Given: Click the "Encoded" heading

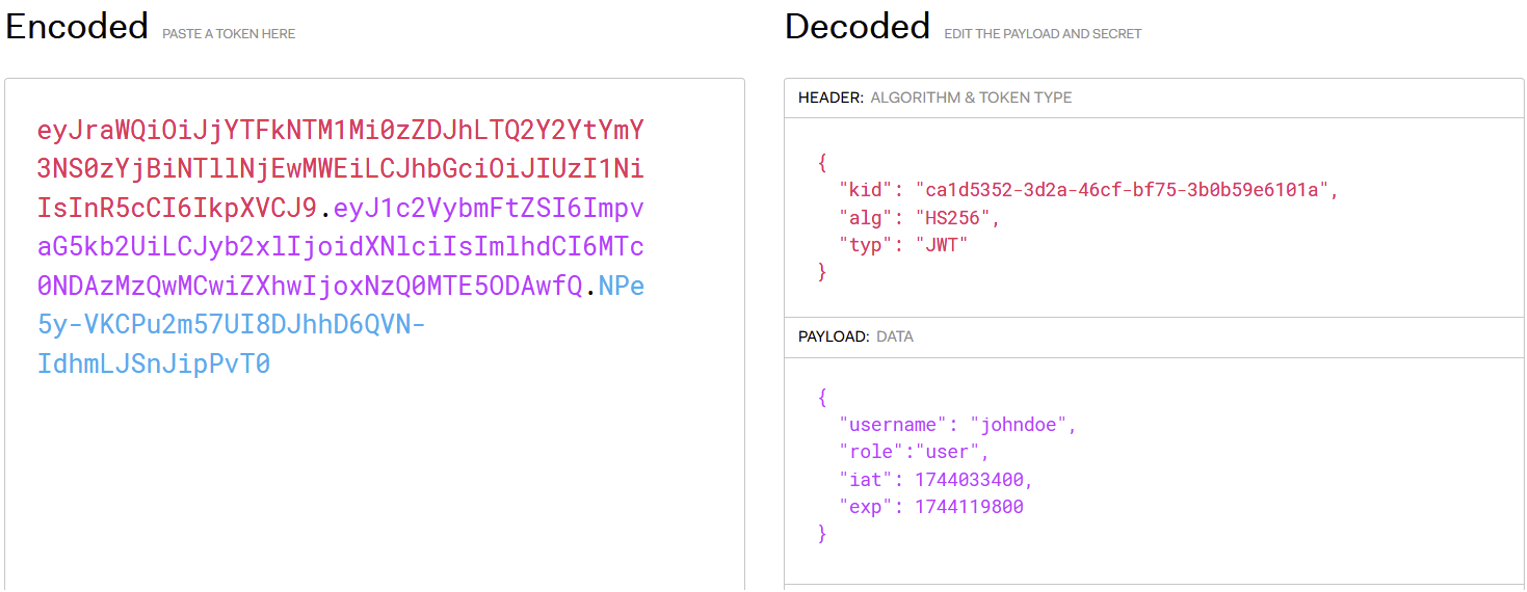Looking at the screenshot, I should [77, 27].
